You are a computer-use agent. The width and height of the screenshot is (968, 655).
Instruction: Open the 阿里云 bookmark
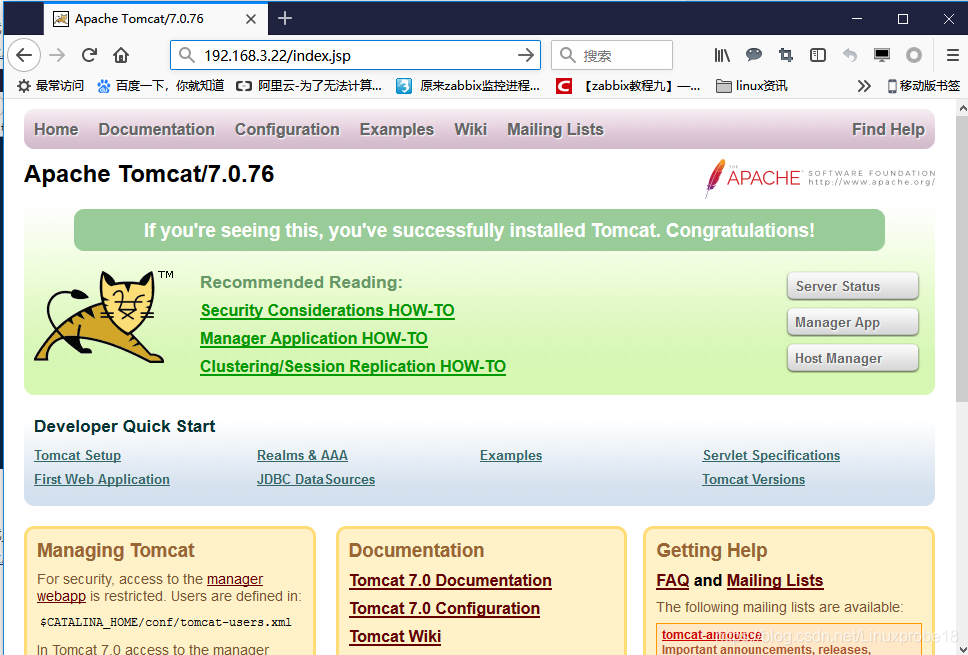309,86
